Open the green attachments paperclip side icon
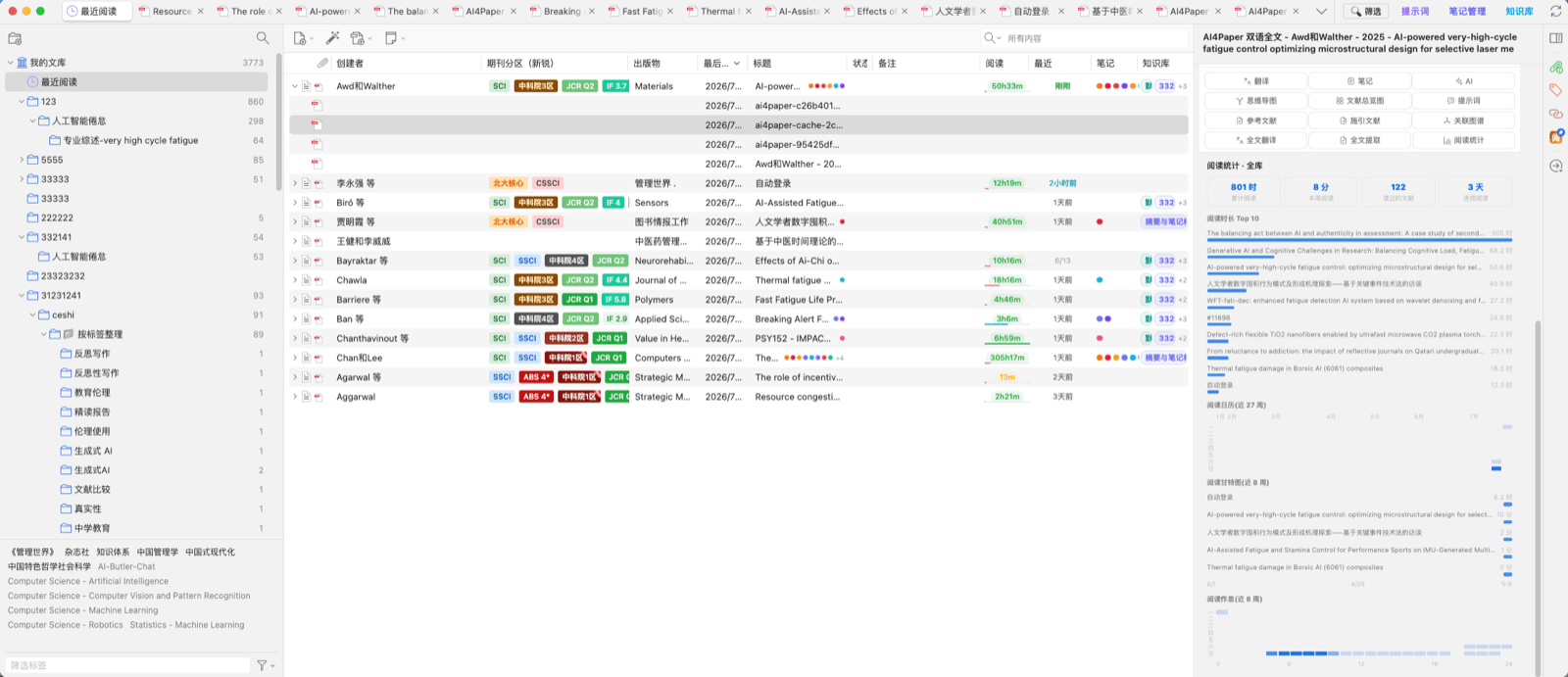The image size is (1568, 677). click(1555, 68)
